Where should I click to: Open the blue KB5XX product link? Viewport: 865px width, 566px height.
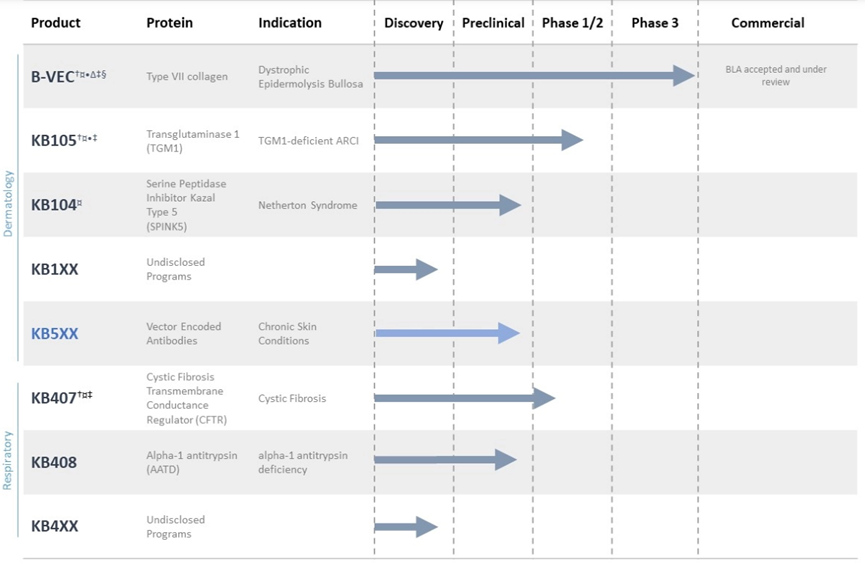[54, 333]
